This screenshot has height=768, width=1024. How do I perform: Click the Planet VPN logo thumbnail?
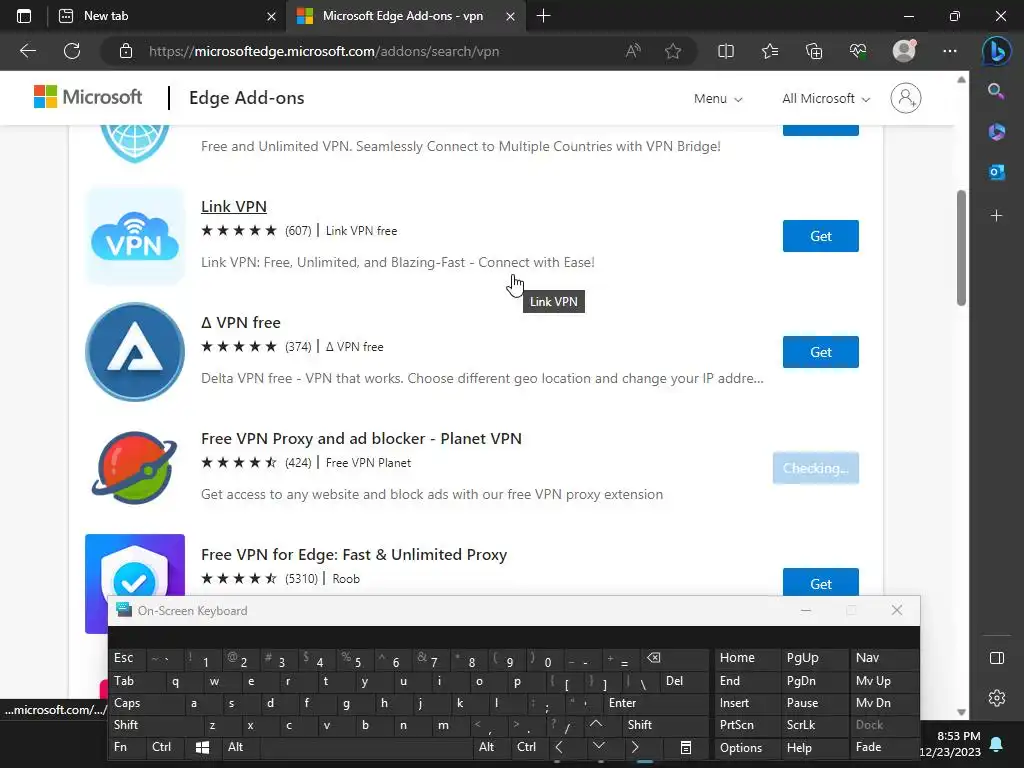coord(135,468)
